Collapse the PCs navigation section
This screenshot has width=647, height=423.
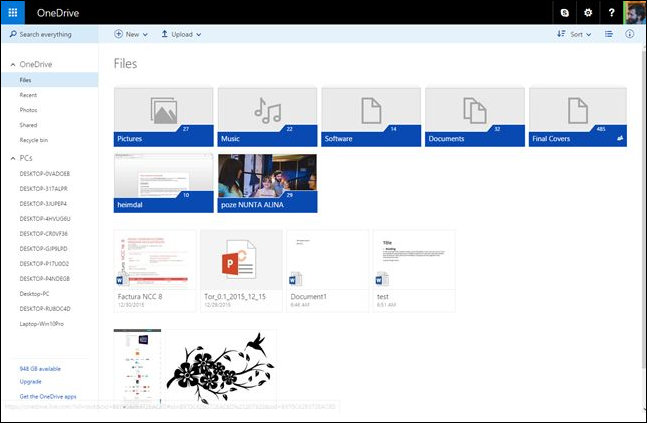13,158
